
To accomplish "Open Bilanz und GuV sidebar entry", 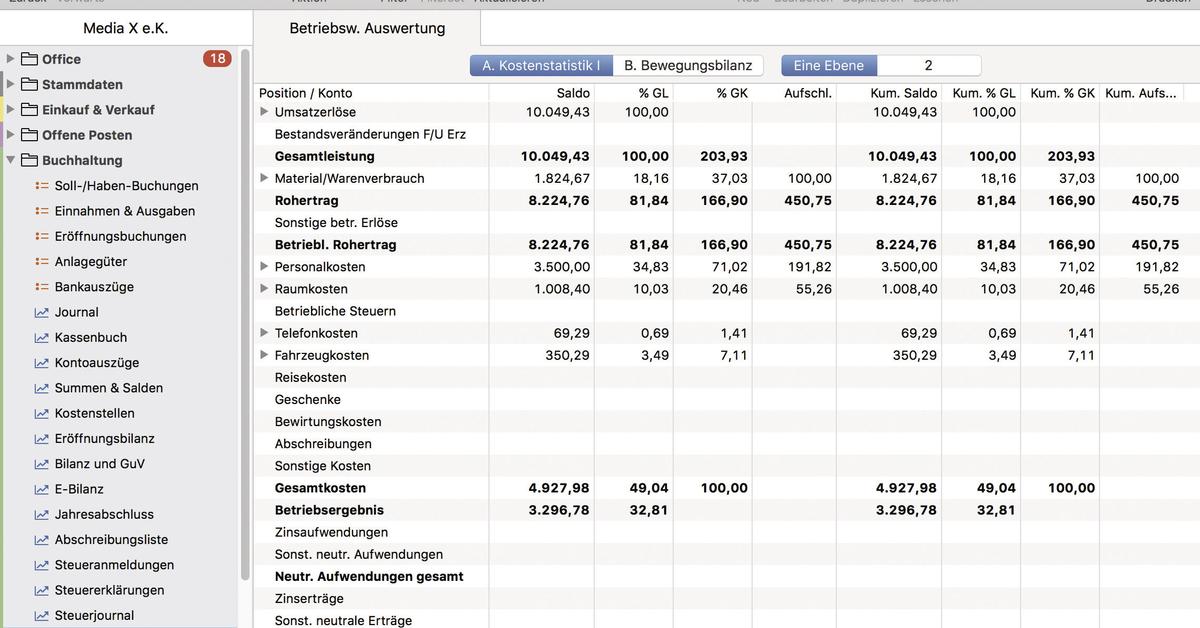I will [99, 463].
